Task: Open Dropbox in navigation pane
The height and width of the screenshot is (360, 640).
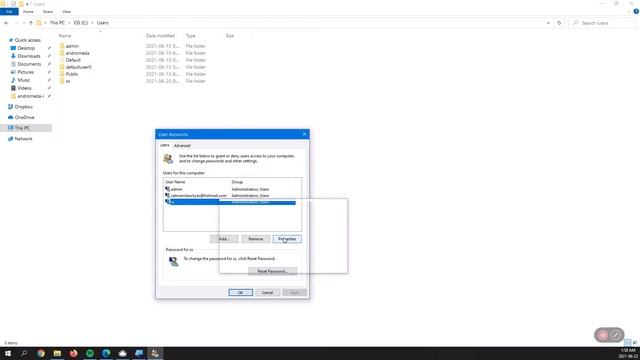Action: point(23,107)
